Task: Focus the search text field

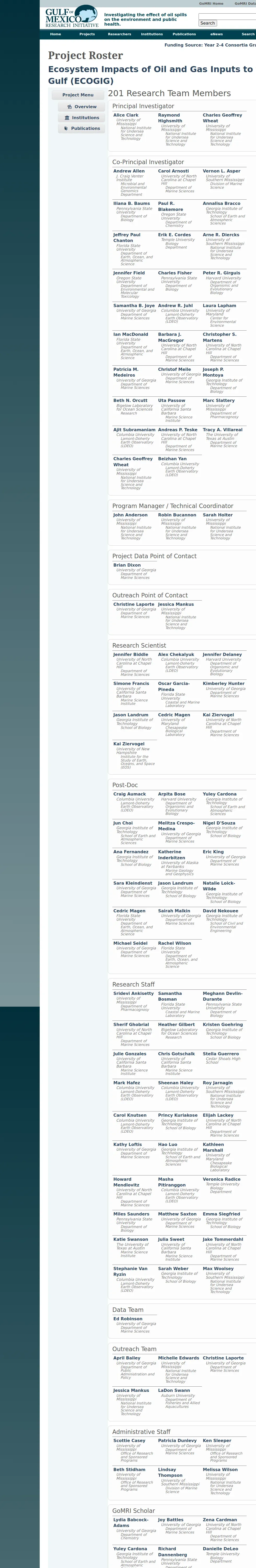Action: click(x=228, y=16)
